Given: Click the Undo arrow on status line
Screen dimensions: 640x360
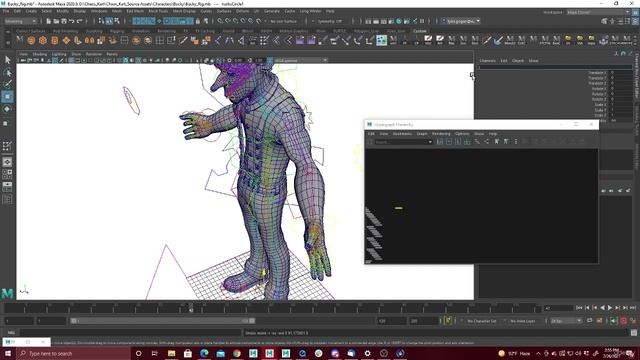Looking at the screenshot, I should tap(72, 21).
